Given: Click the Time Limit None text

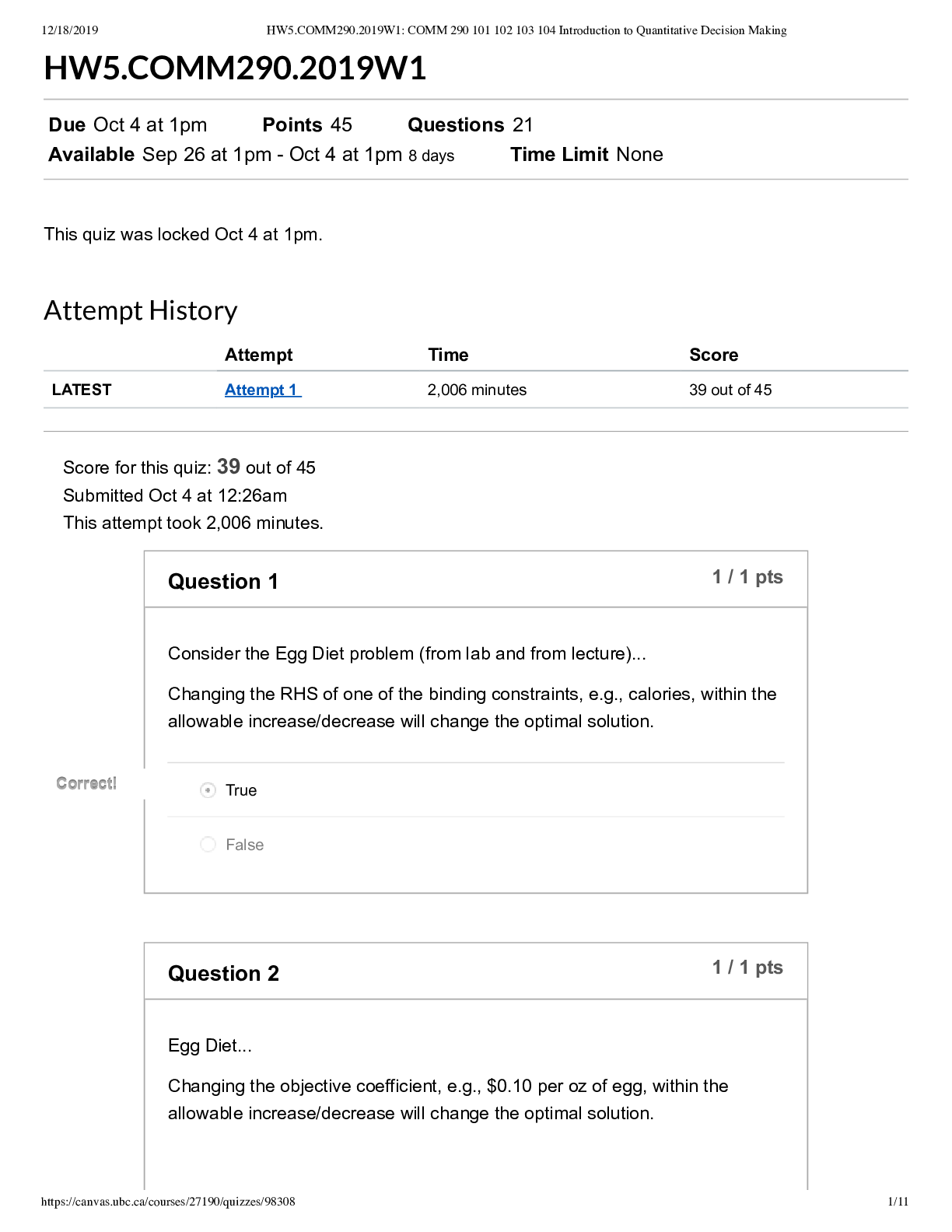Looking at the screenshot, I should point(586,155).
